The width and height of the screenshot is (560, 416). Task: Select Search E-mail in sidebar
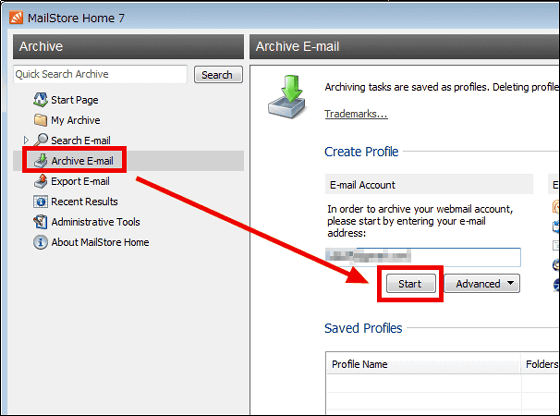point(80,140)
